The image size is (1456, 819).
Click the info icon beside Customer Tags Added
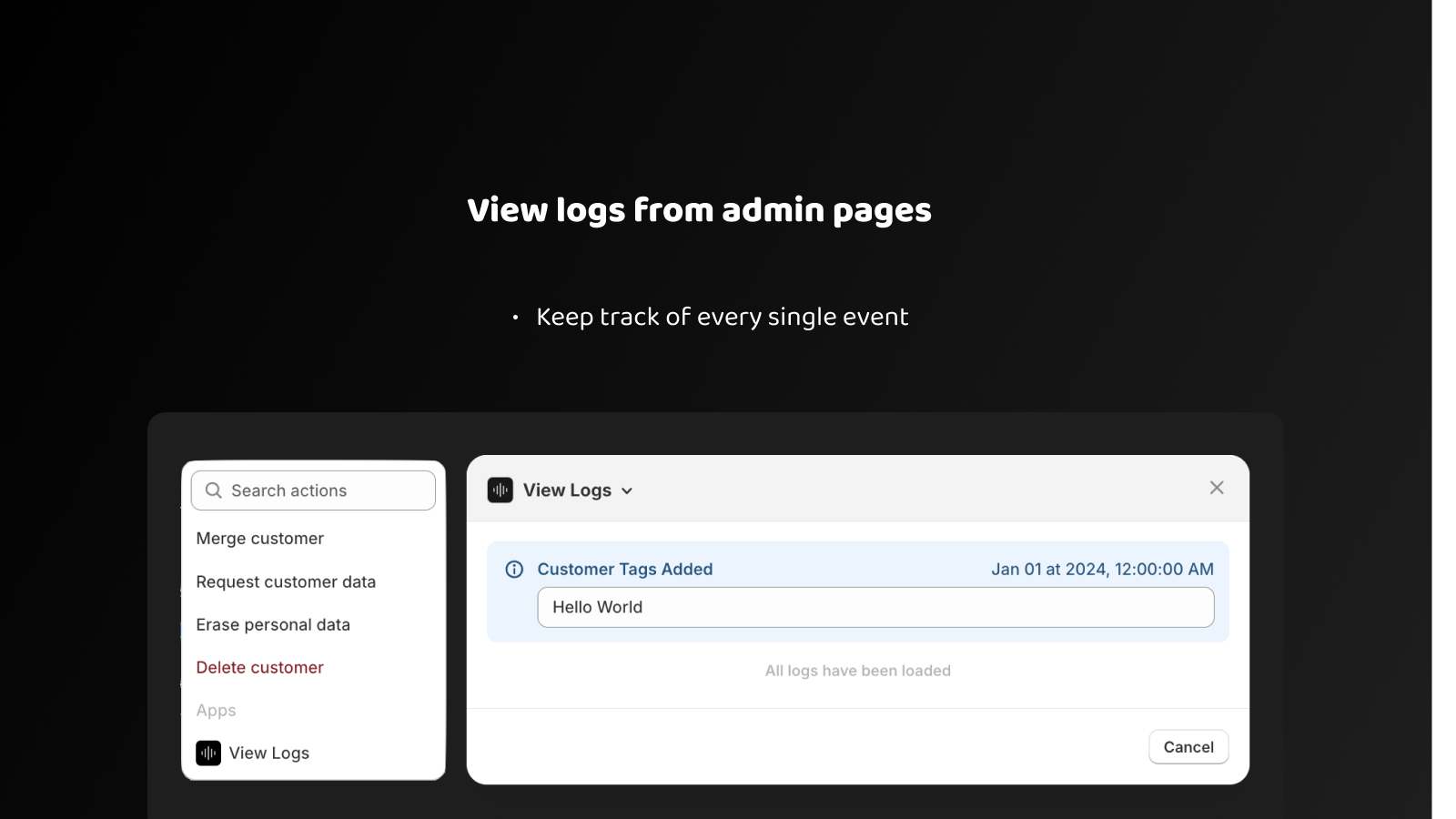click(513, 569)
